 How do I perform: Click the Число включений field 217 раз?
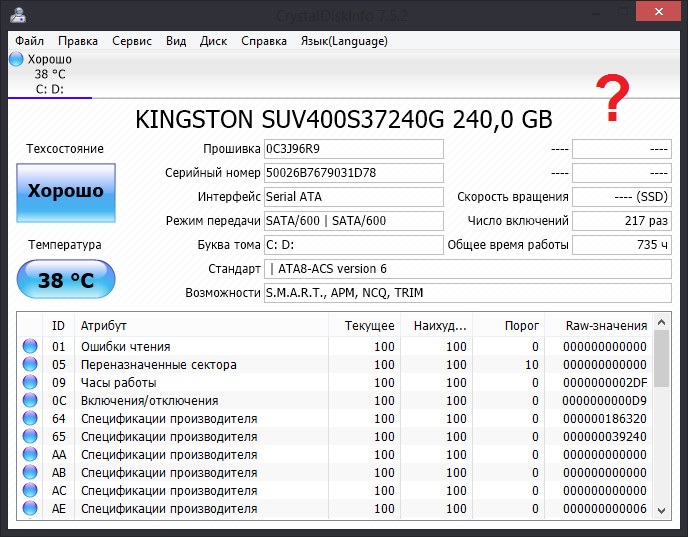pyautogui.click(x=622, y=221)
